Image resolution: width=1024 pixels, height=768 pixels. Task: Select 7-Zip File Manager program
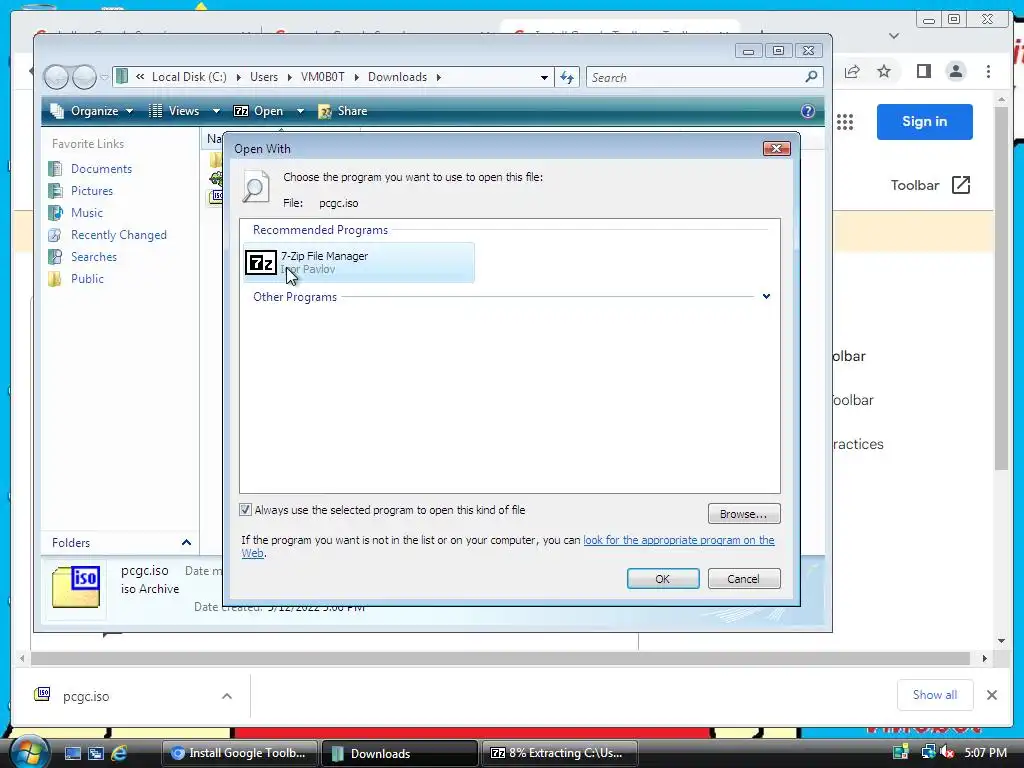(x=359, y=263)
